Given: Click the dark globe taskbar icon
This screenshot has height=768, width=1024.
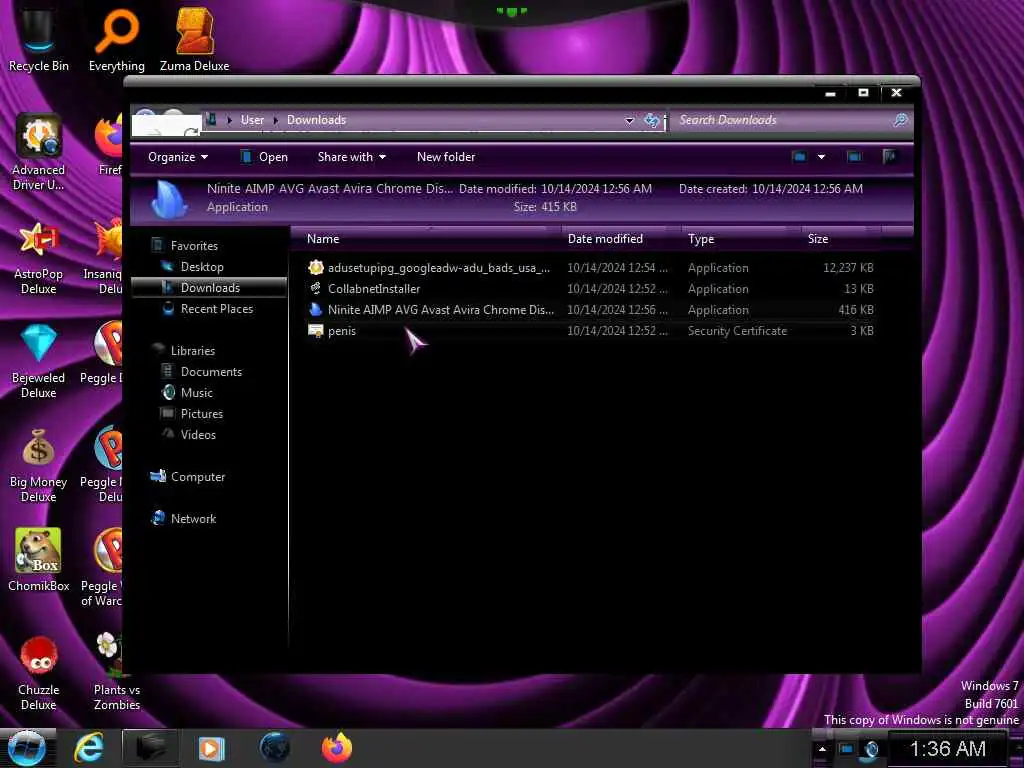Looking at the screenshot, I should (x=274, y=748).
